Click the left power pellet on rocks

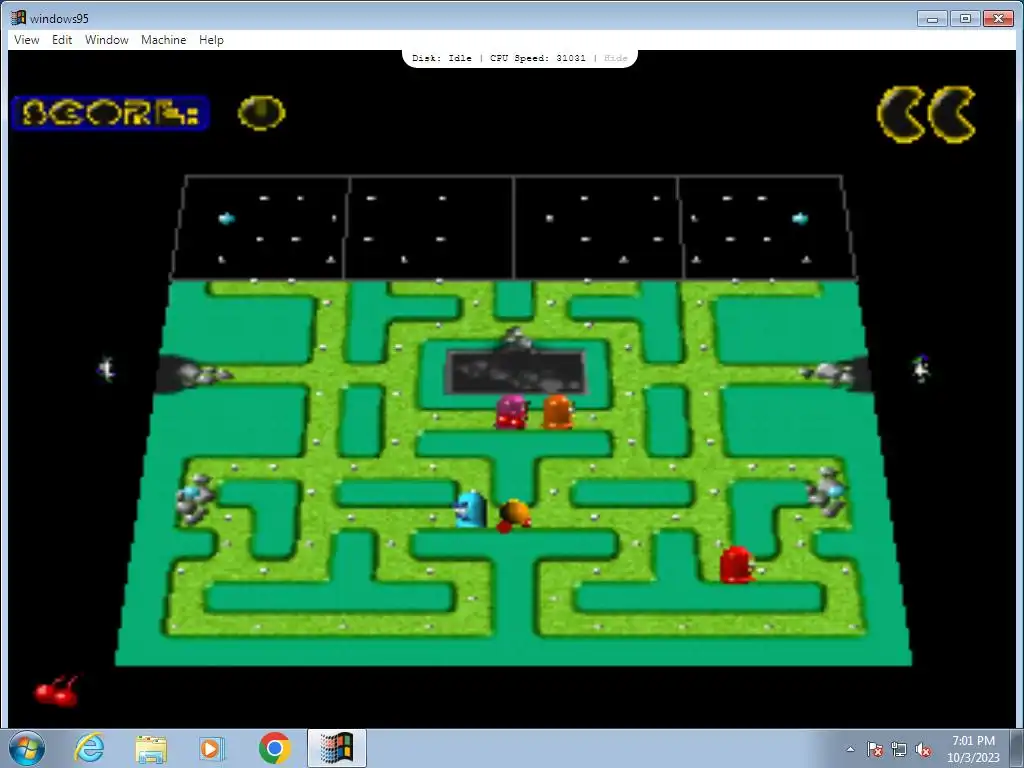tap(191, 491)
